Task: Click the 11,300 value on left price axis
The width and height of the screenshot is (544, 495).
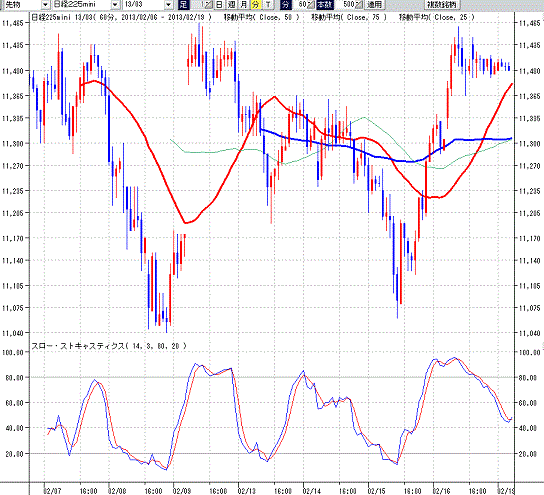Action: click(13, 143)
